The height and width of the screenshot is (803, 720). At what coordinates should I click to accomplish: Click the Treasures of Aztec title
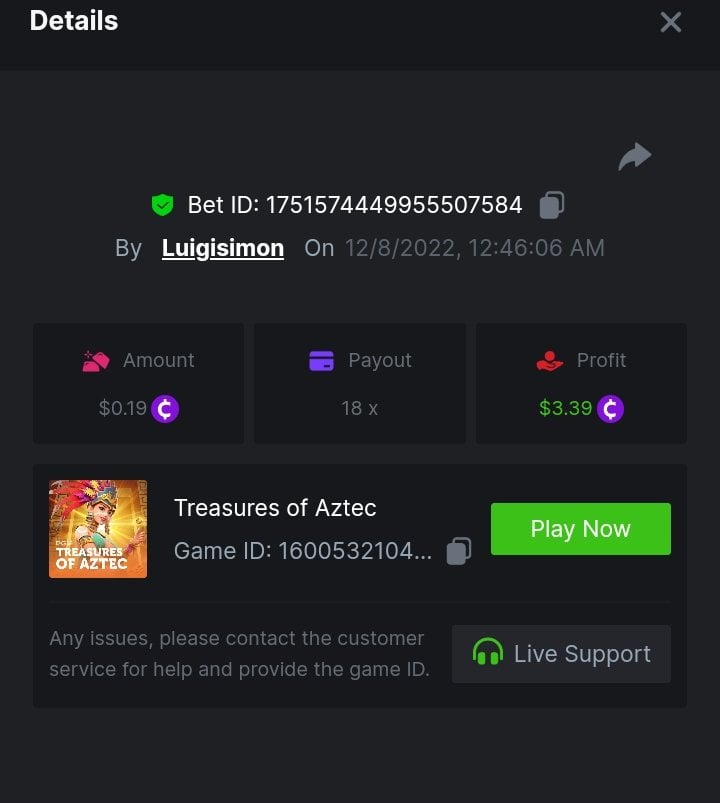click(x=275, y=508)
